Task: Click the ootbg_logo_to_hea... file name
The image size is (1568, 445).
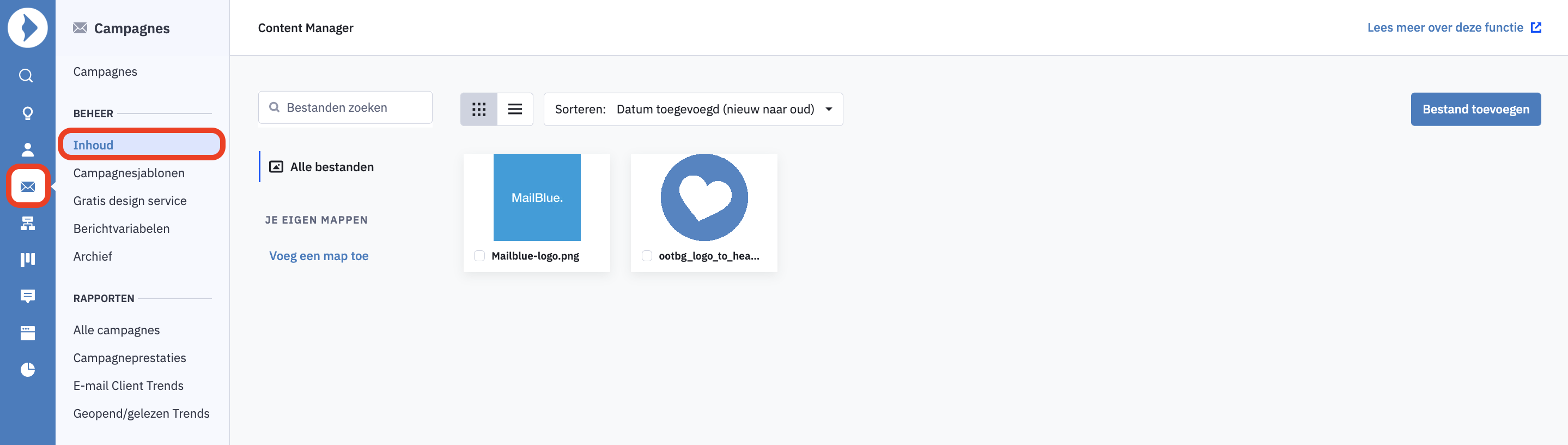Action: (708, 256)
